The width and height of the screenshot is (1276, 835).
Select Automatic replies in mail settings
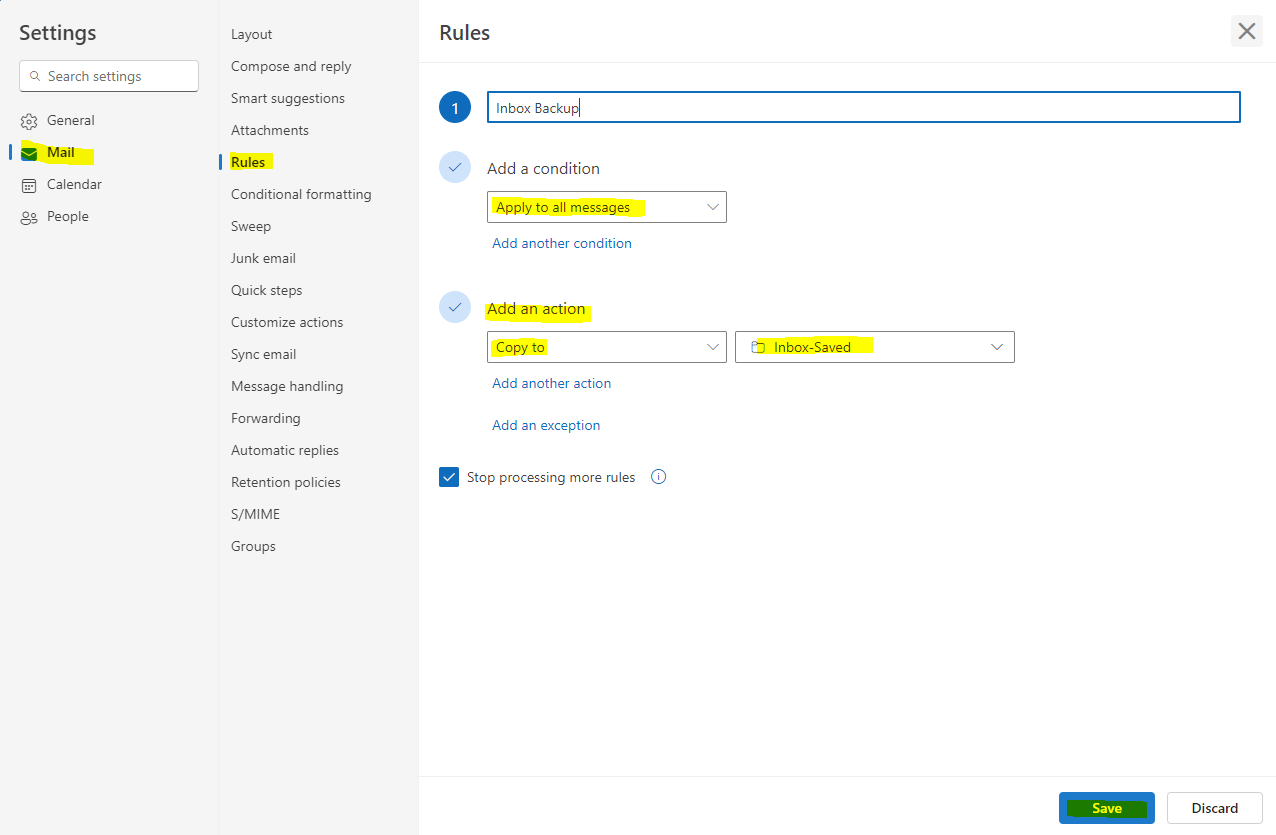285,450
